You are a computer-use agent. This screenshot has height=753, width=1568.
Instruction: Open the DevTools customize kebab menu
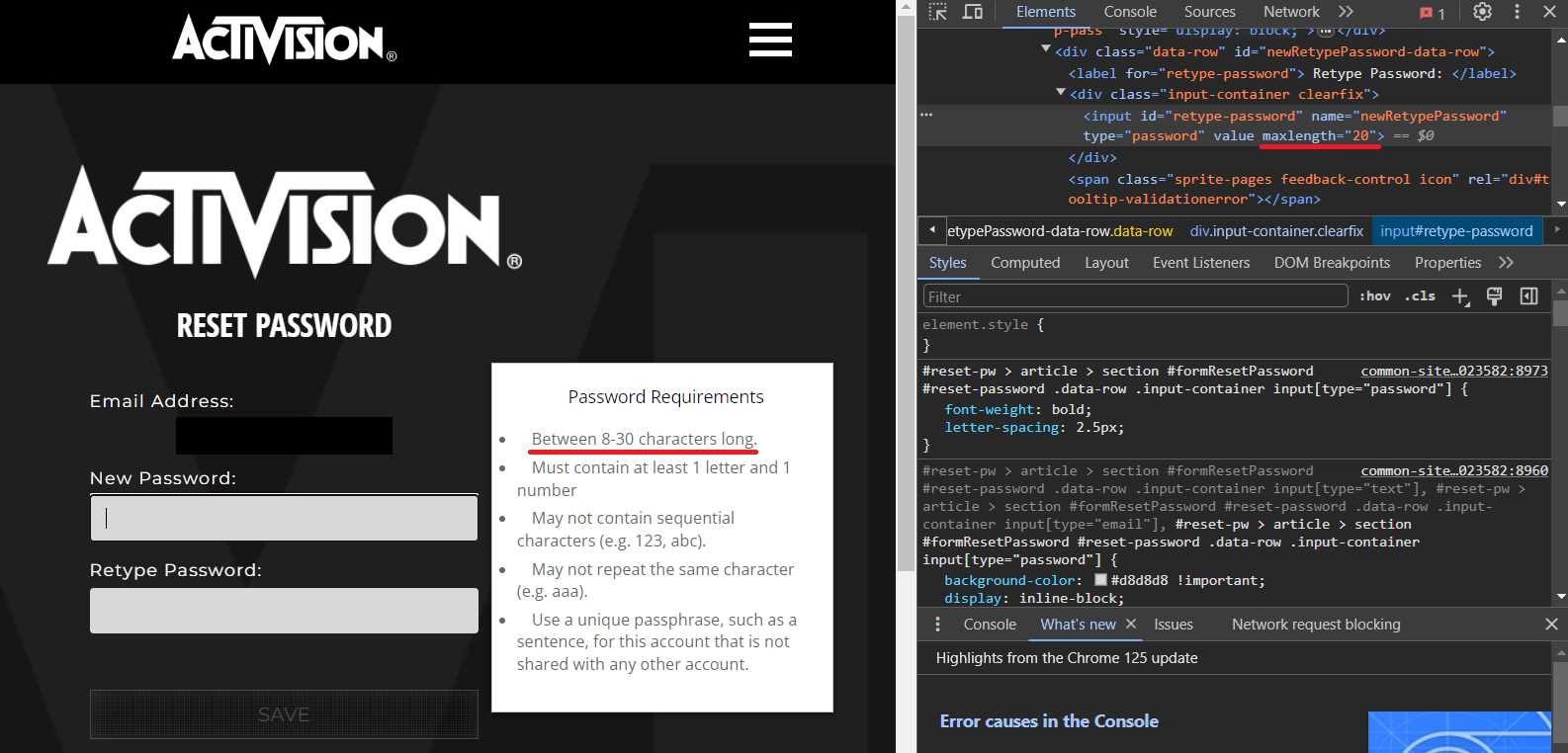(1517, 12)
